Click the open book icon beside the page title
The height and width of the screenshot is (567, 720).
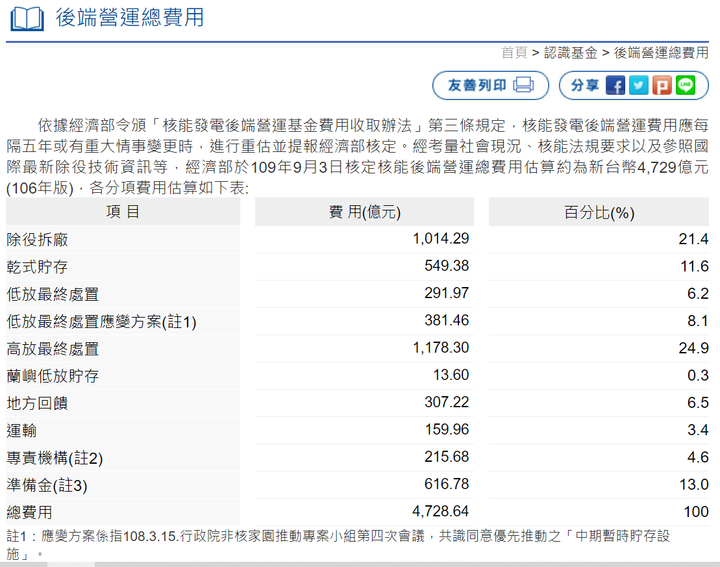[x=27, y=19]
